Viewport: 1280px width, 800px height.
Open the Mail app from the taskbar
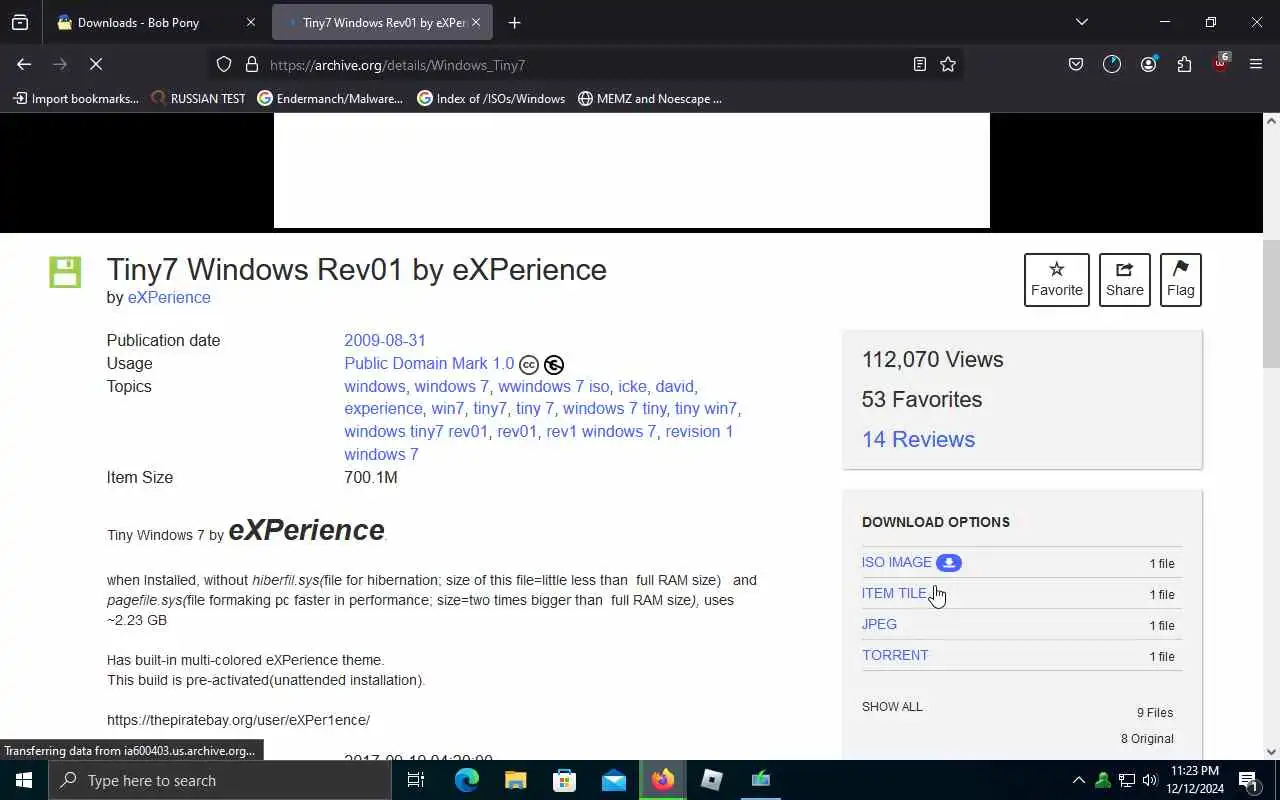pyautogui.click(x=614, y=780)
